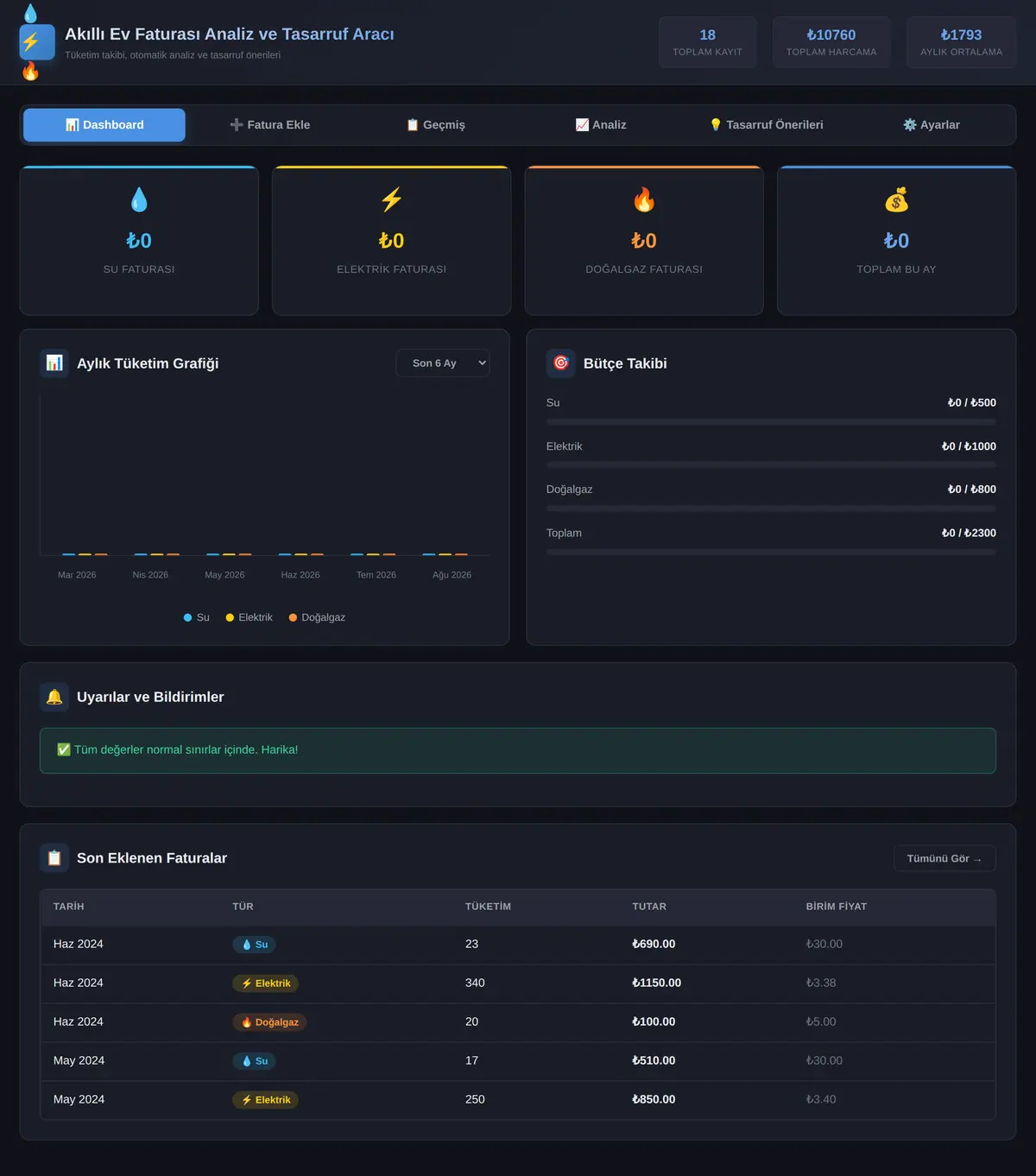Click the target icon beside Bütçe Takibi
Image resolution: width=1036 pixels, height=1176 pixels.
[561, 363]
